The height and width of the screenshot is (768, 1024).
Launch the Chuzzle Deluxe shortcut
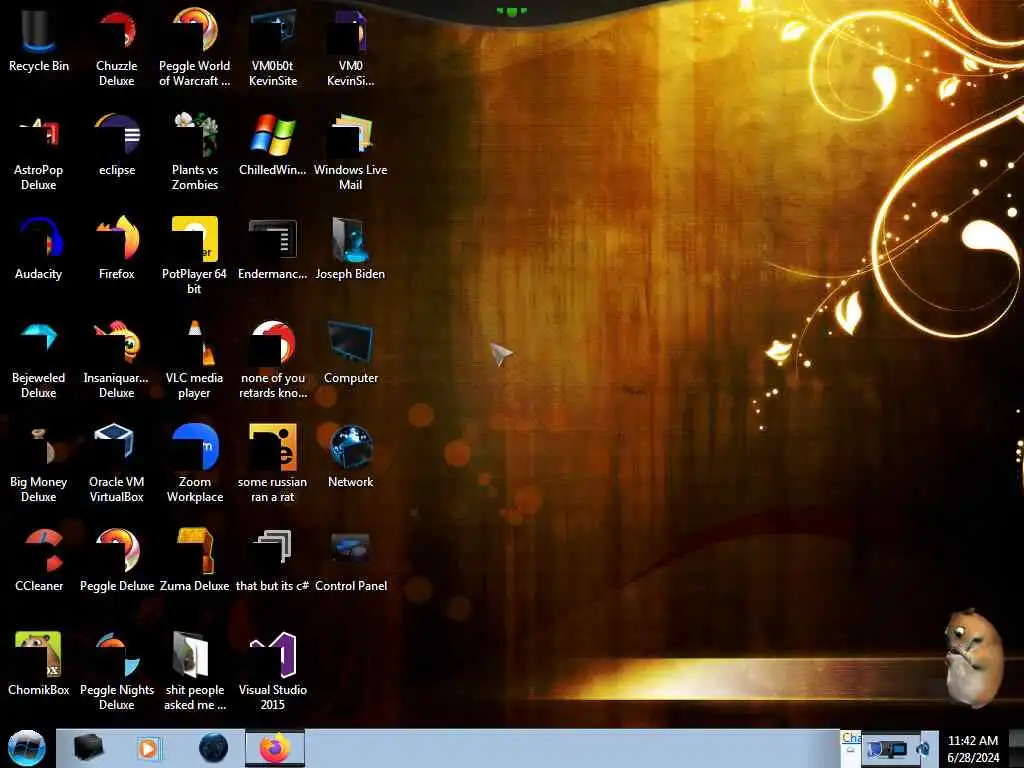point(116,48)
